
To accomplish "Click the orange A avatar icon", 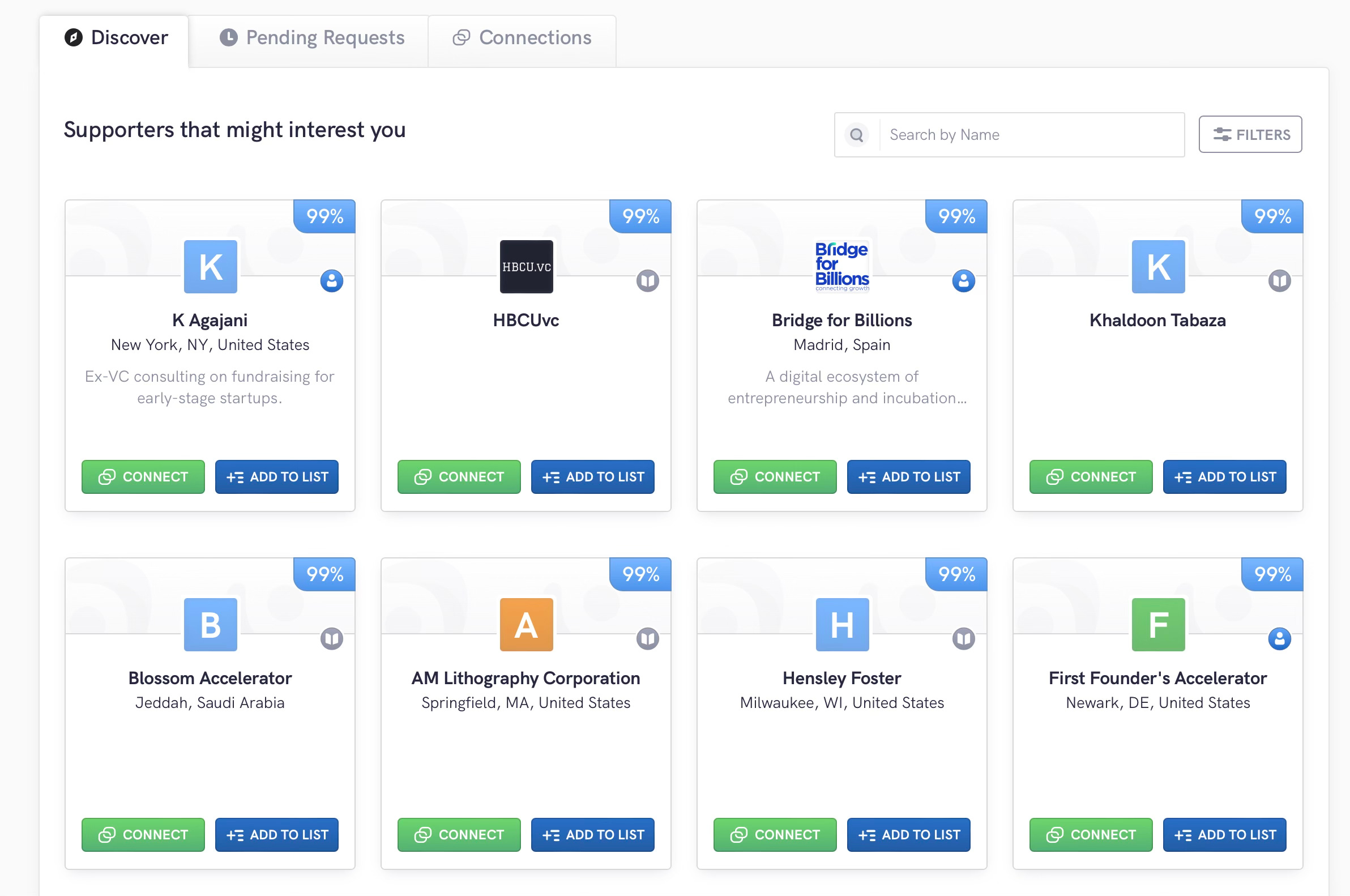I will click(x=526, y=624).
